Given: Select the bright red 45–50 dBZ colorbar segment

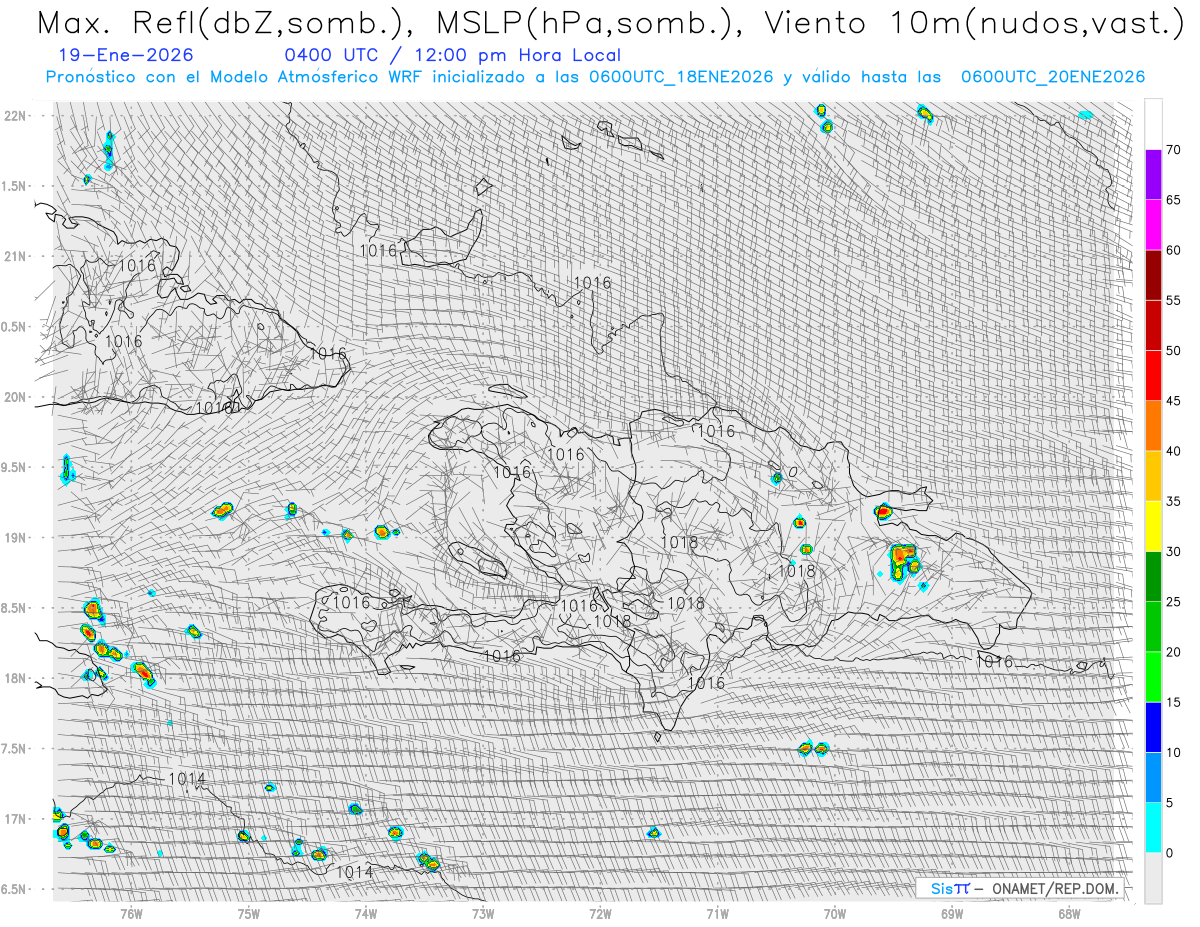Looking at the screenshot, I should click(1153, 376).
